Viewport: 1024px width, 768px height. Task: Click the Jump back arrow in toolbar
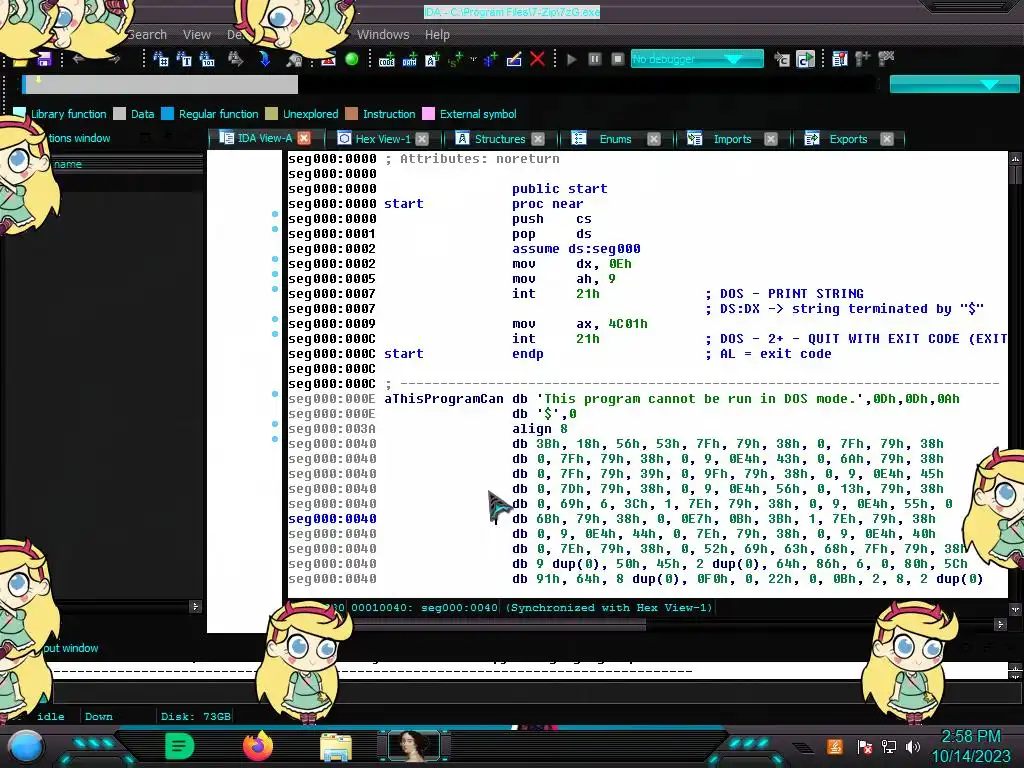[78, 59]
